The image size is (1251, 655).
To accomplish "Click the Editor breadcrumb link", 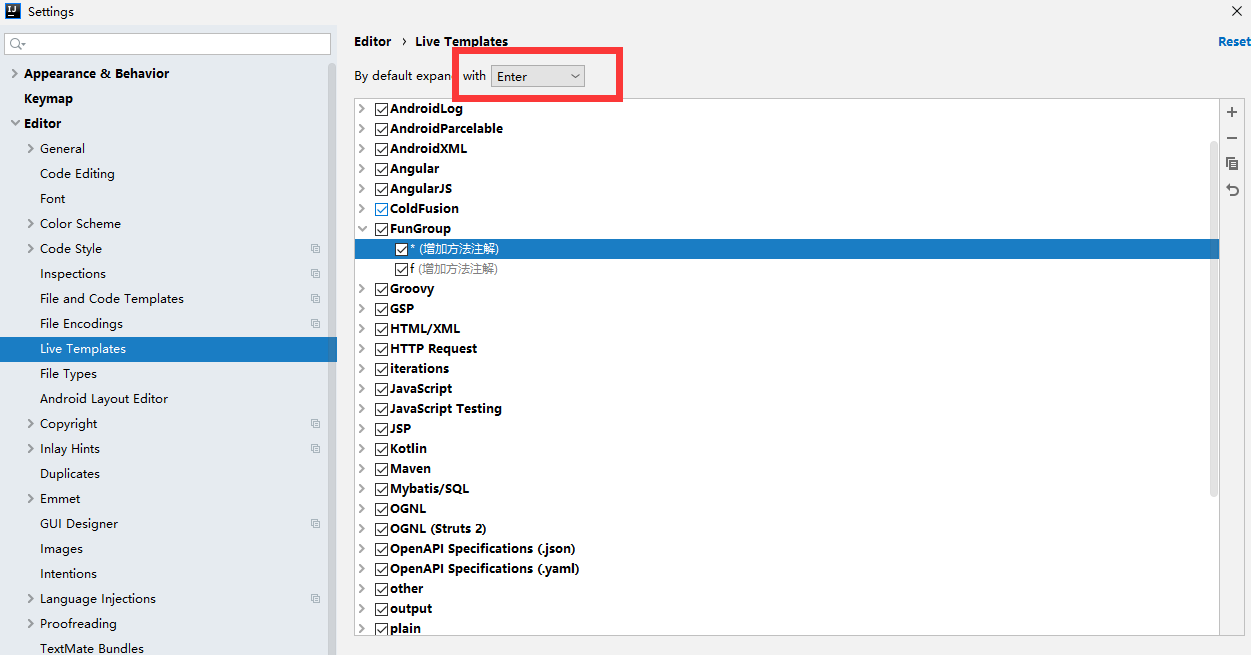I will pyautogui.click(x=372, y=42).
